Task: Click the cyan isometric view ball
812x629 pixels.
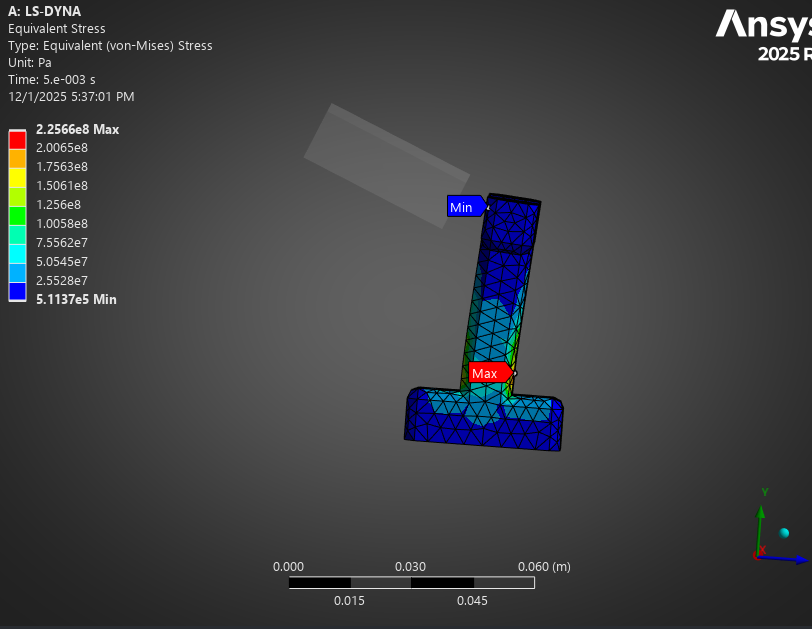Action: (x=784, y=533)
